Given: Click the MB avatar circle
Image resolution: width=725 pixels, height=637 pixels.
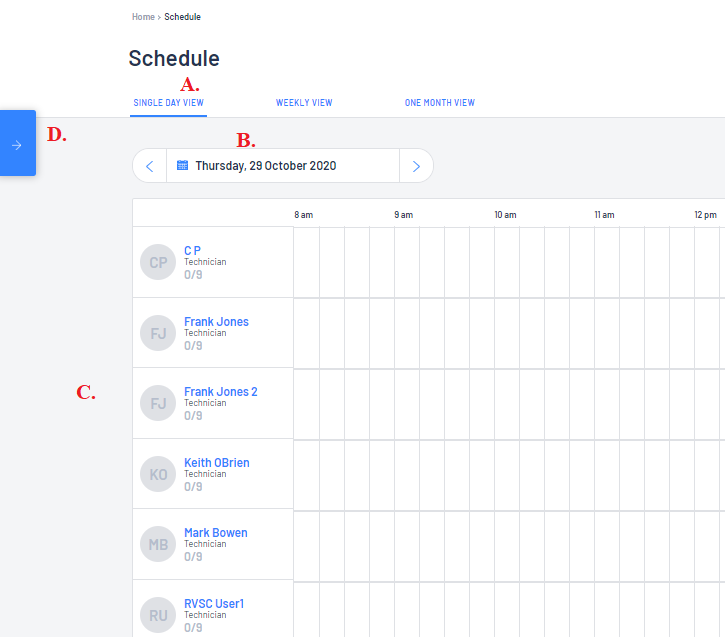Looking at the screenshot, I should (x=158, y=544).
